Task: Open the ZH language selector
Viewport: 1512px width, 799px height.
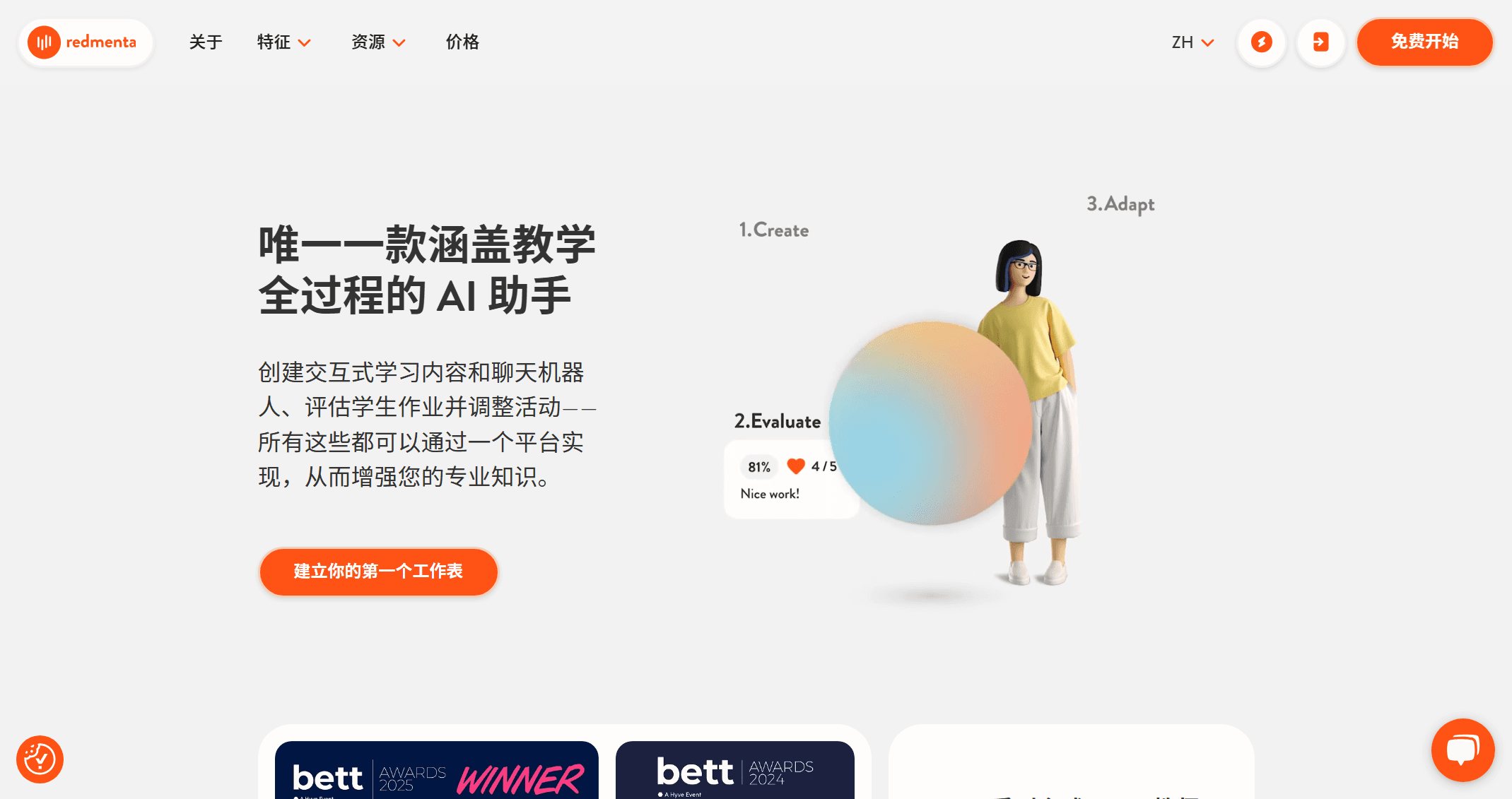Action: click(1192, 42)
